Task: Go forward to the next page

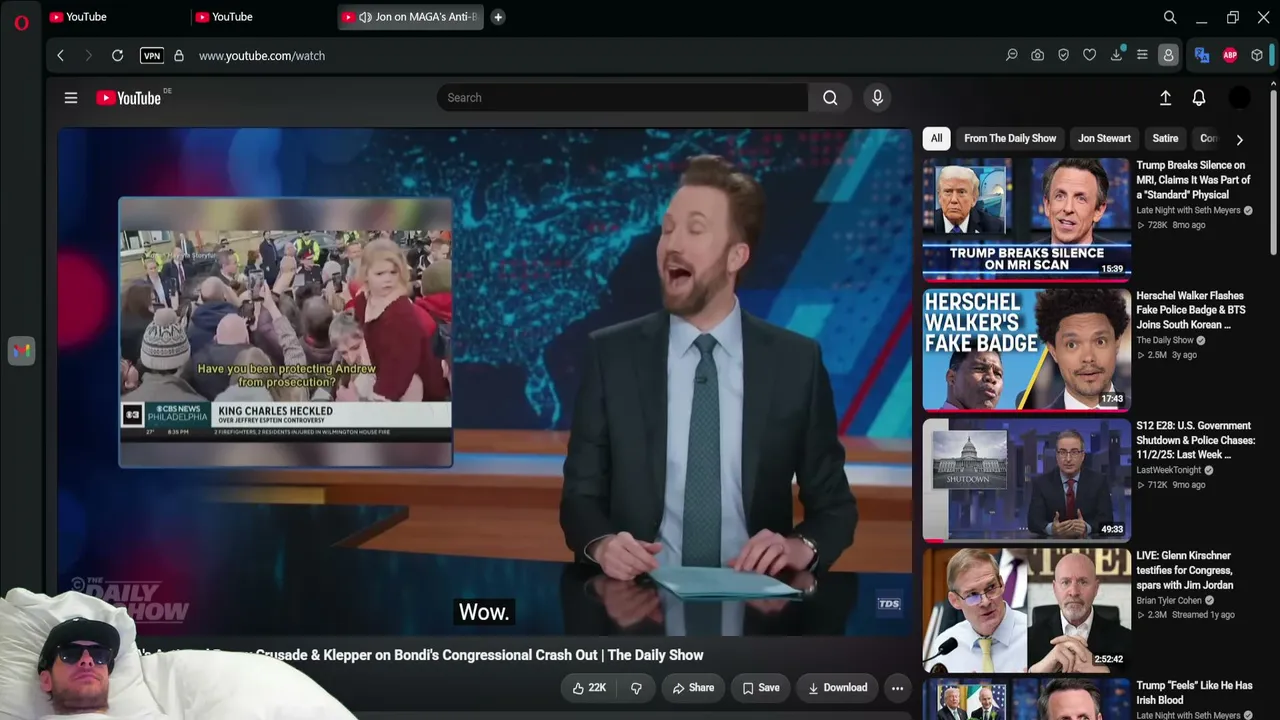Action: [x=88, y=56]
